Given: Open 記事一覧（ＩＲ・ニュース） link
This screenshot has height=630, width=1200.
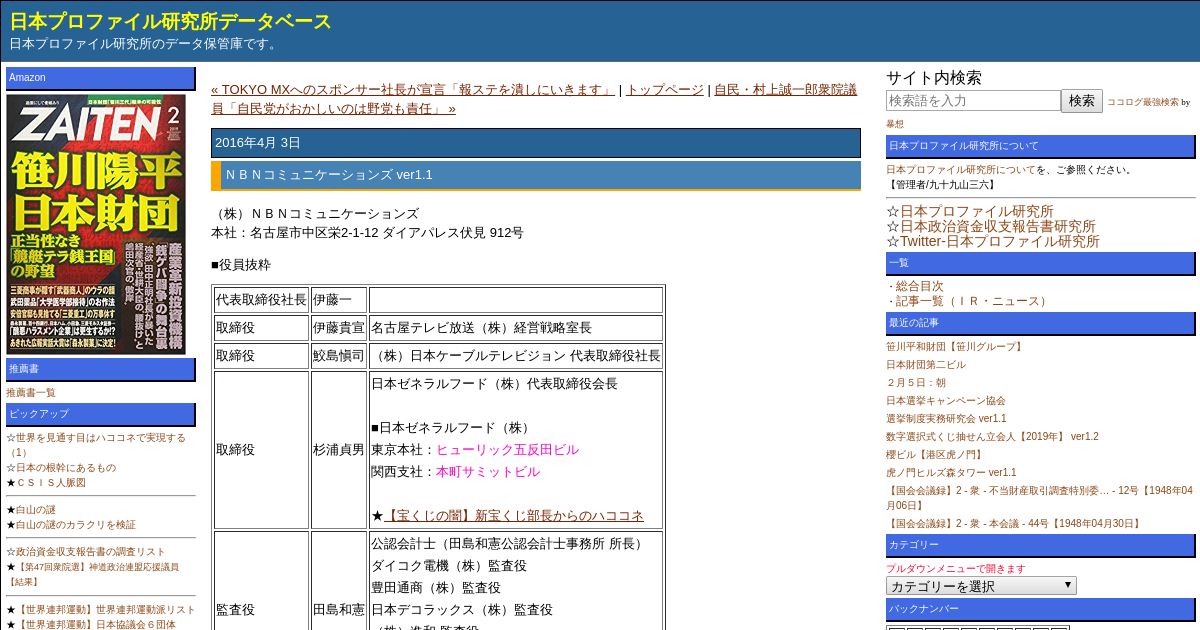Looking at the screenshot, I should [x=974, y=301].
